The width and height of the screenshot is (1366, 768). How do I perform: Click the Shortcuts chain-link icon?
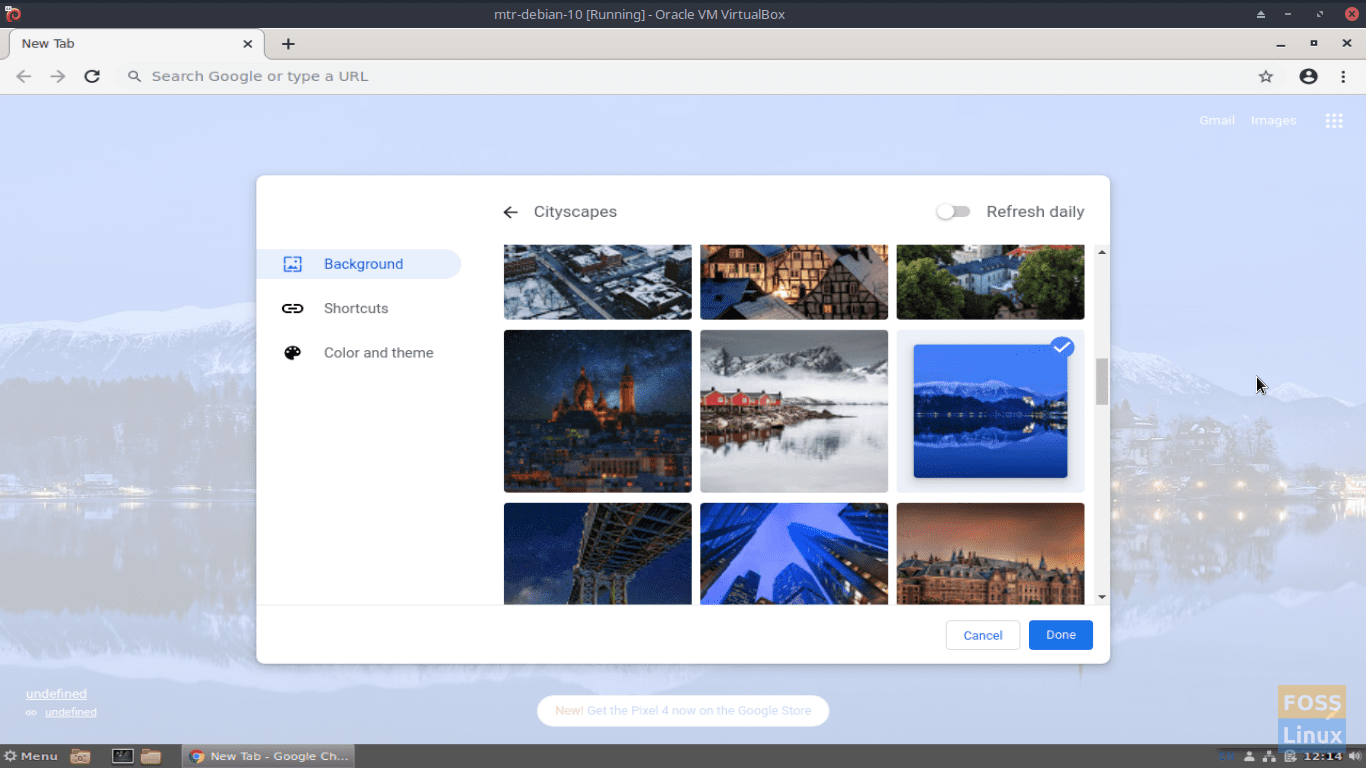292,308
